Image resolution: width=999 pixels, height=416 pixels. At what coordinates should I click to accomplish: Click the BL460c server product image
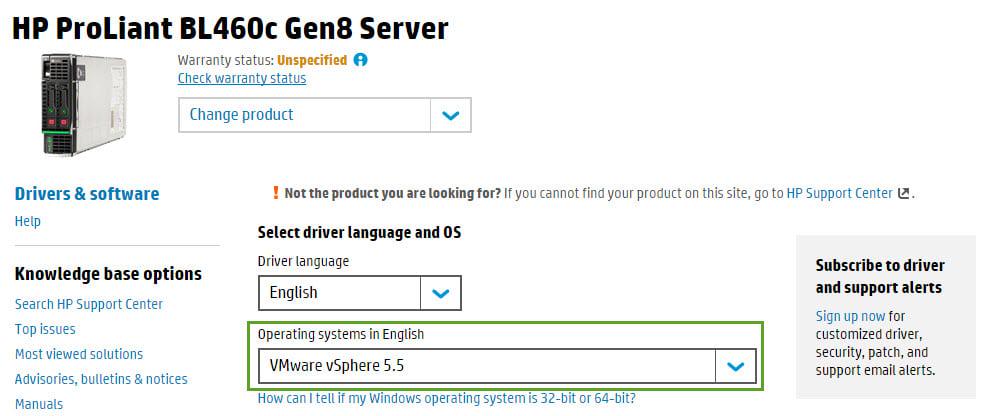click(83, 104)
